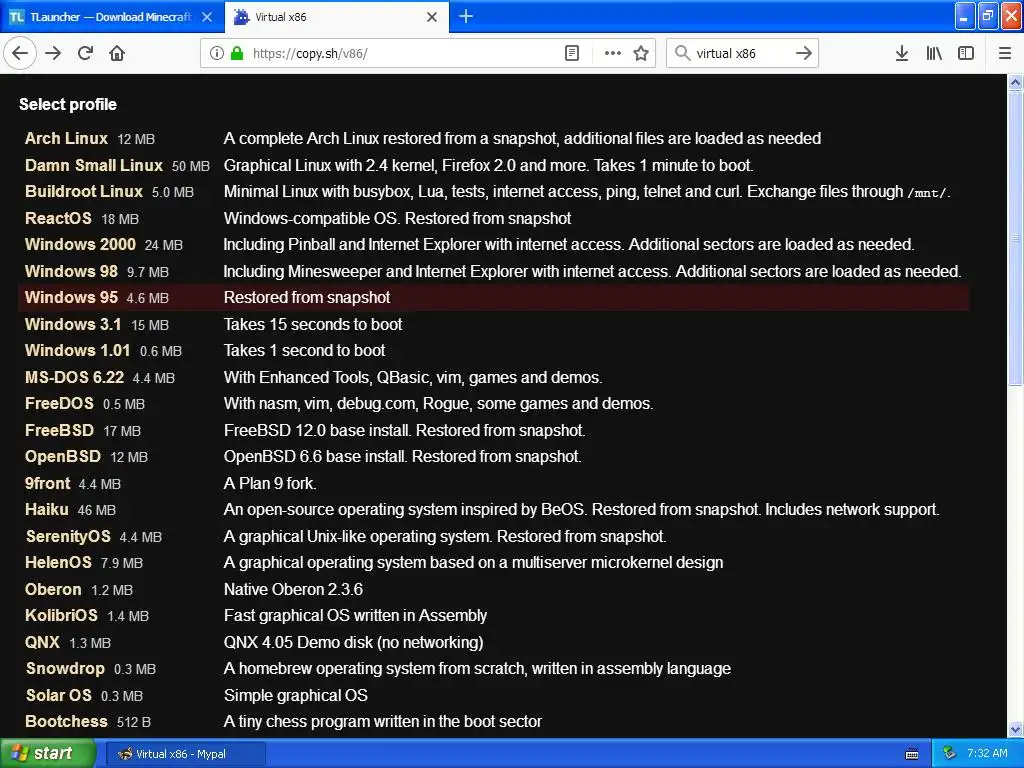Launch the QNX profile
The image size is (1024, 768).
coord(42,642)
